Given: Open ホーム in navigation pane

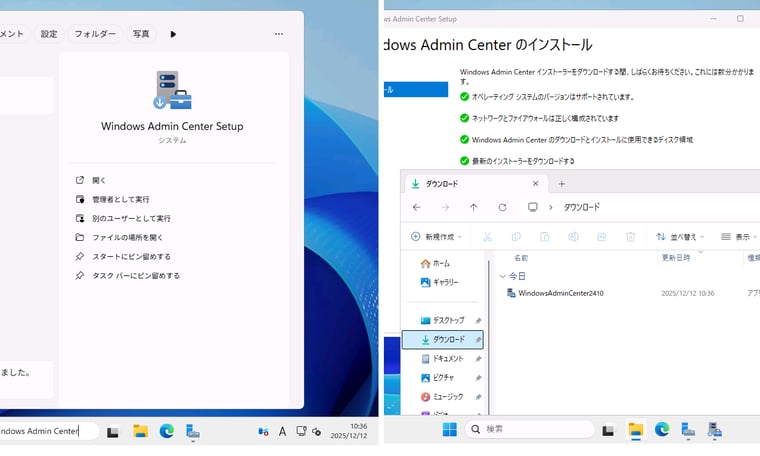Looking at the screenshot, I should point(435,263).
